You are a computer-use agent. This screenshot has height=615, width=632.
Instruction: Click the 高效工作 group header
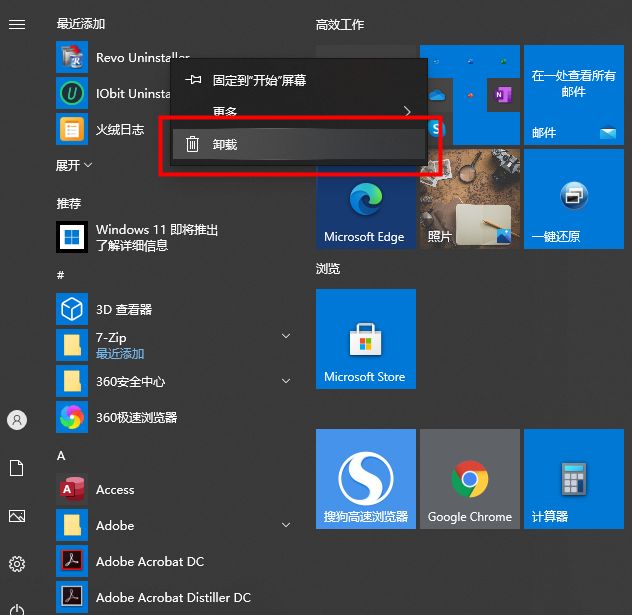point(340,25)
